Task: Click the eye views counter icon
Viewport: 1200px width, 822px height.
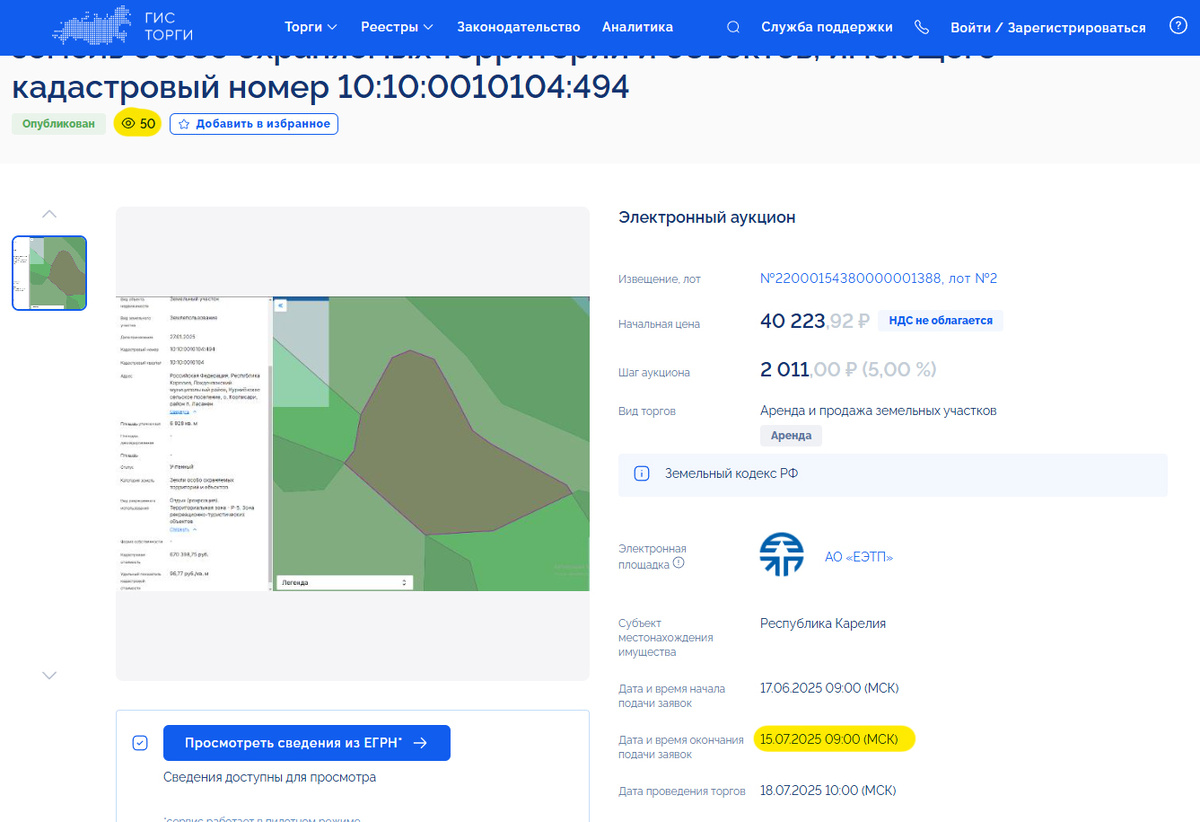Action: pos(128,124)
